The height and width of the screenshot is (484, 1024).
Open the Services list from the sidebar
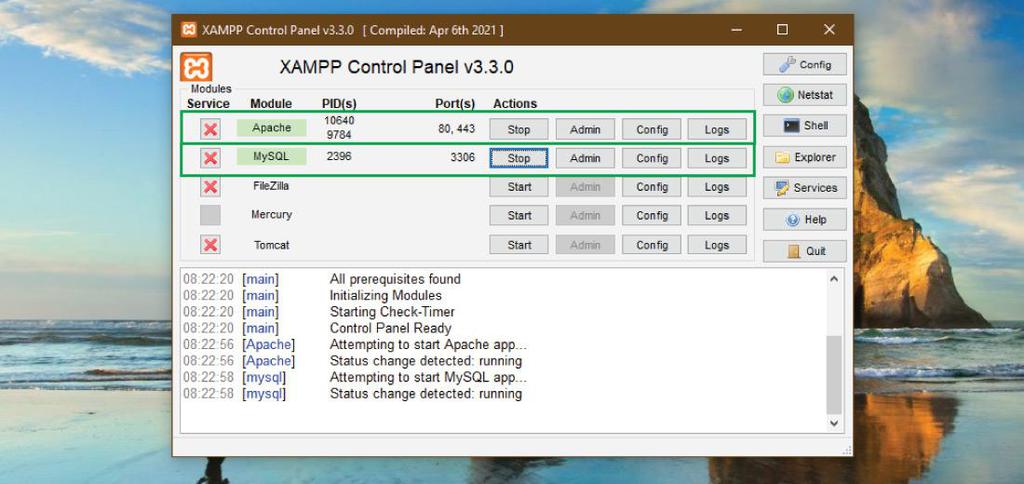point(805,188)
